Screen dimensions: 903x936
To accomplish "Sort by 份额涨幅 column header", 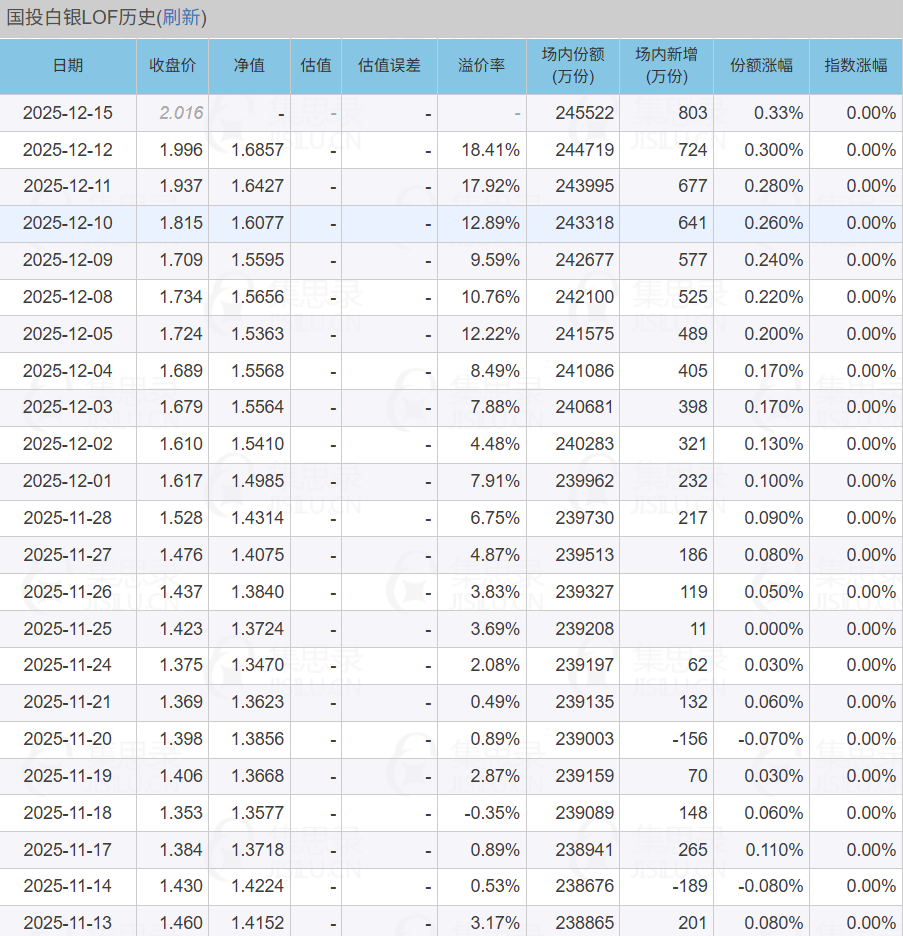I will click(761, 66).
